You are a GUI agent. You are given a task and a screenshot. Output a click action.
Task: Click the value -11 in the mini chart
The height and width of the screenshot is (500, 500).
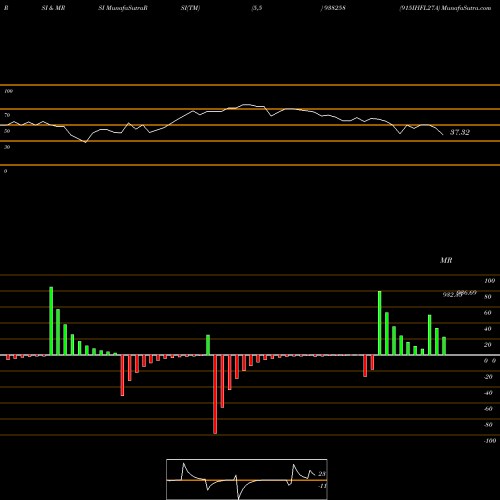click(322, 486)
